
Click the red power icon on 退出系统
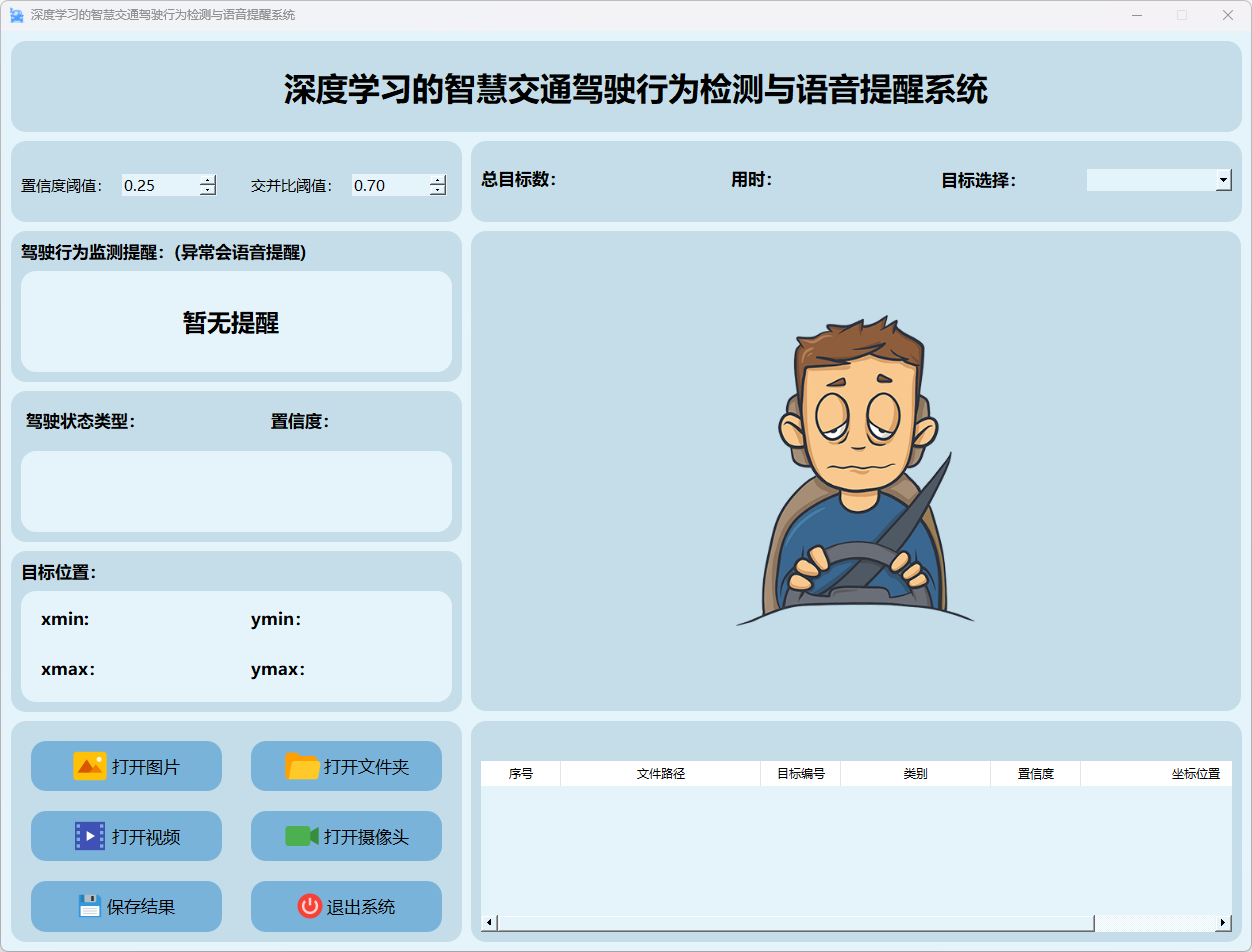click(x=310, y=906)
